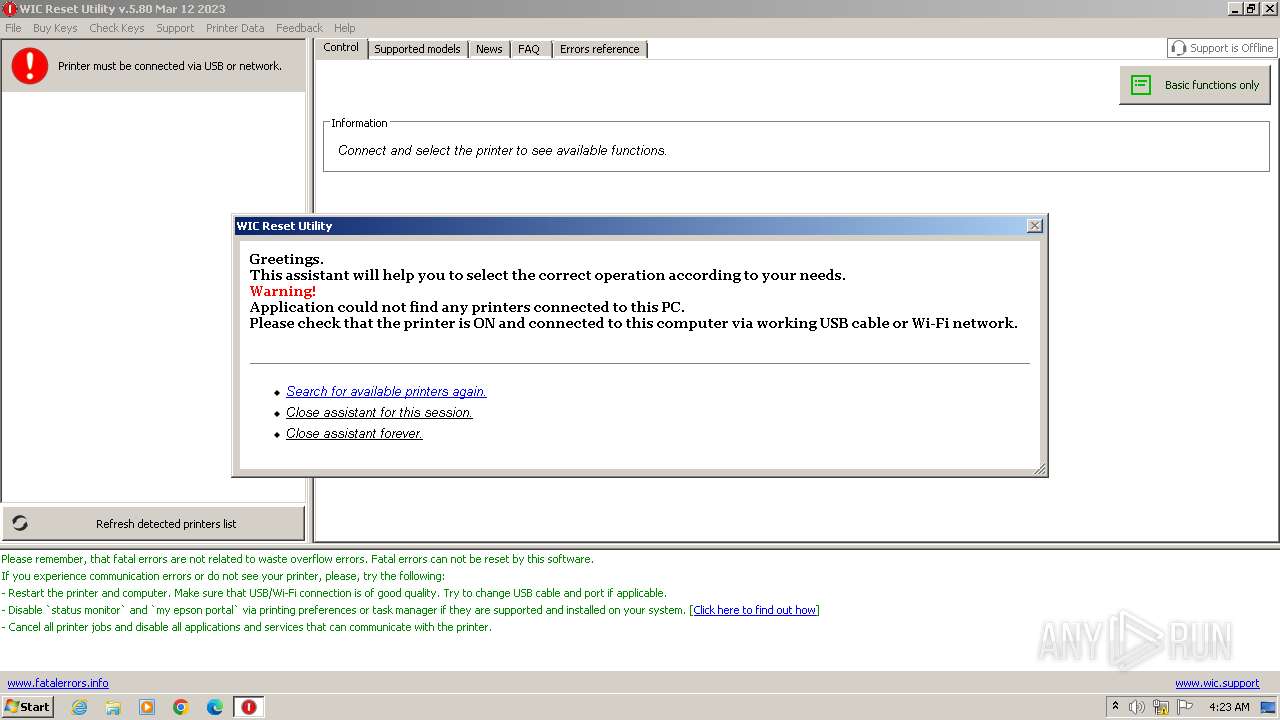The height and width of the screenshot is (720, 1280).
Task: Minimize the main WIC Reset Utility window
Action: pyautogui.click(x=1235, y=9)
